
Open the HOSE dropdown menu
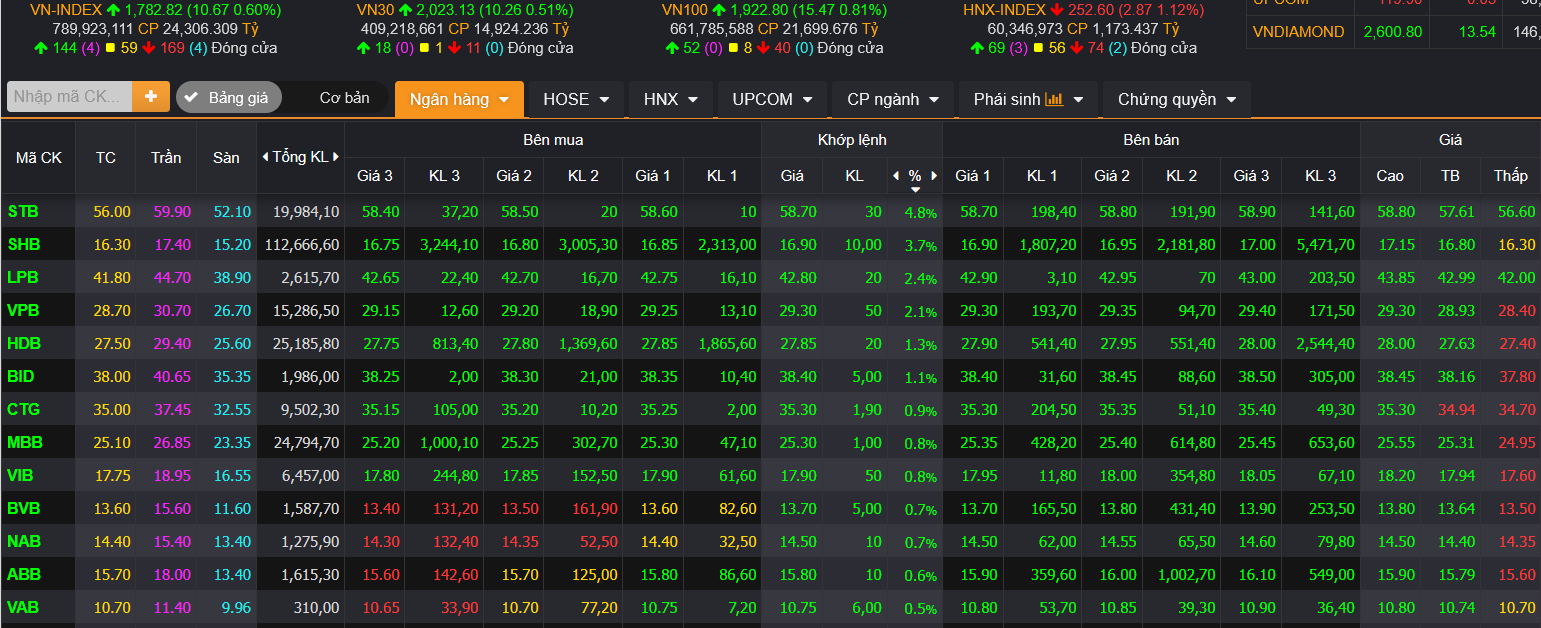click(x=576, y=100)
